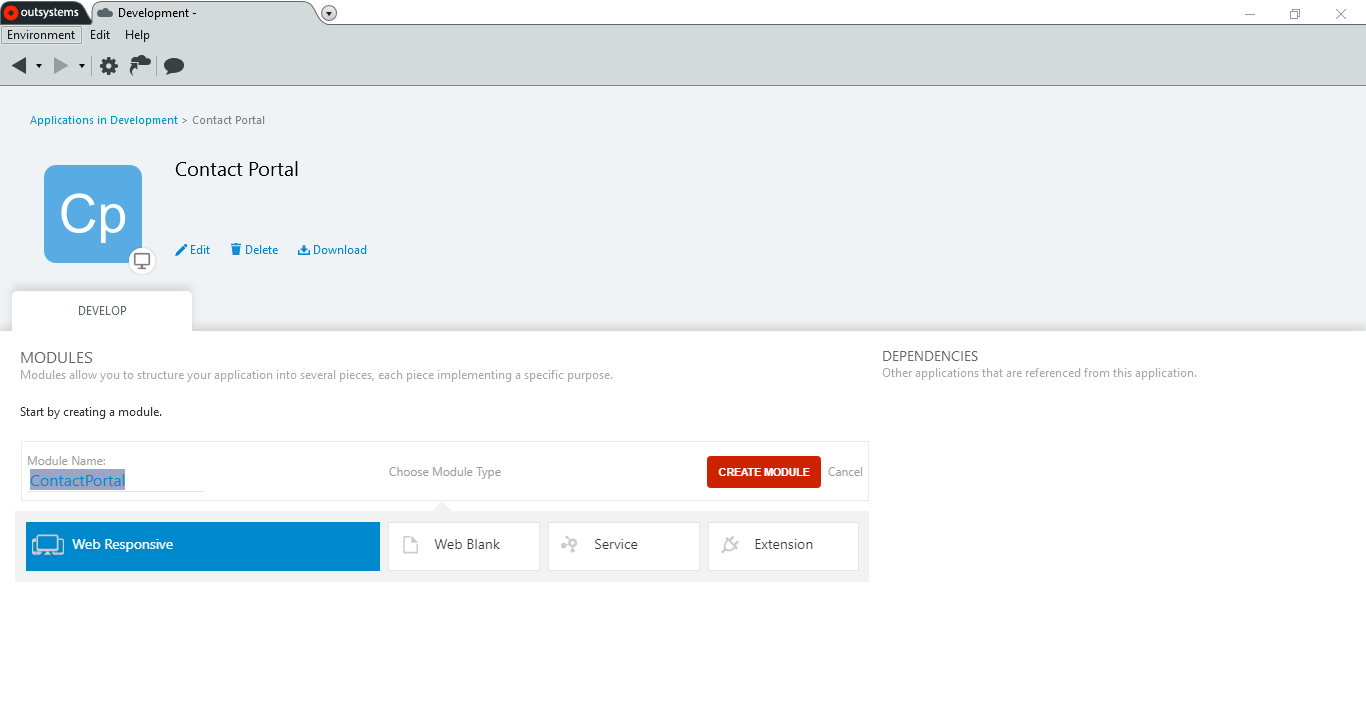The height and width of the screenshot is (704, 1366).
Task: Select the DEVELOP tab
Action: (x=102, y=311)
